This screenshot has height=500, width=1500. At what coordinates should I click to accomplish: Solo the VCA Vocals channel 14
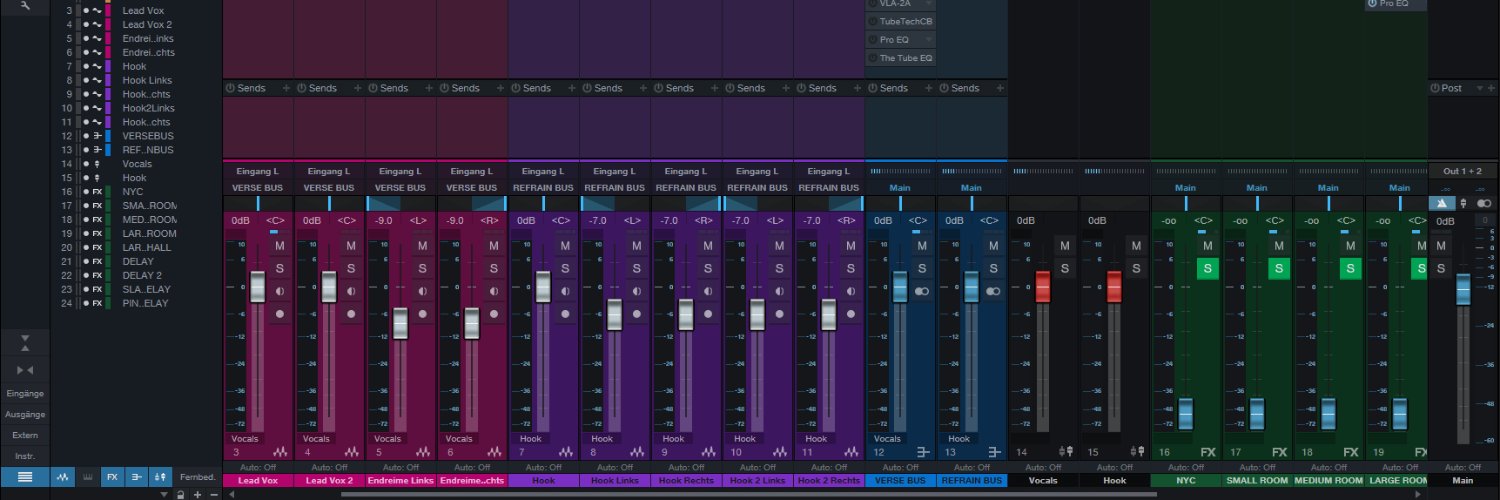1064,268
